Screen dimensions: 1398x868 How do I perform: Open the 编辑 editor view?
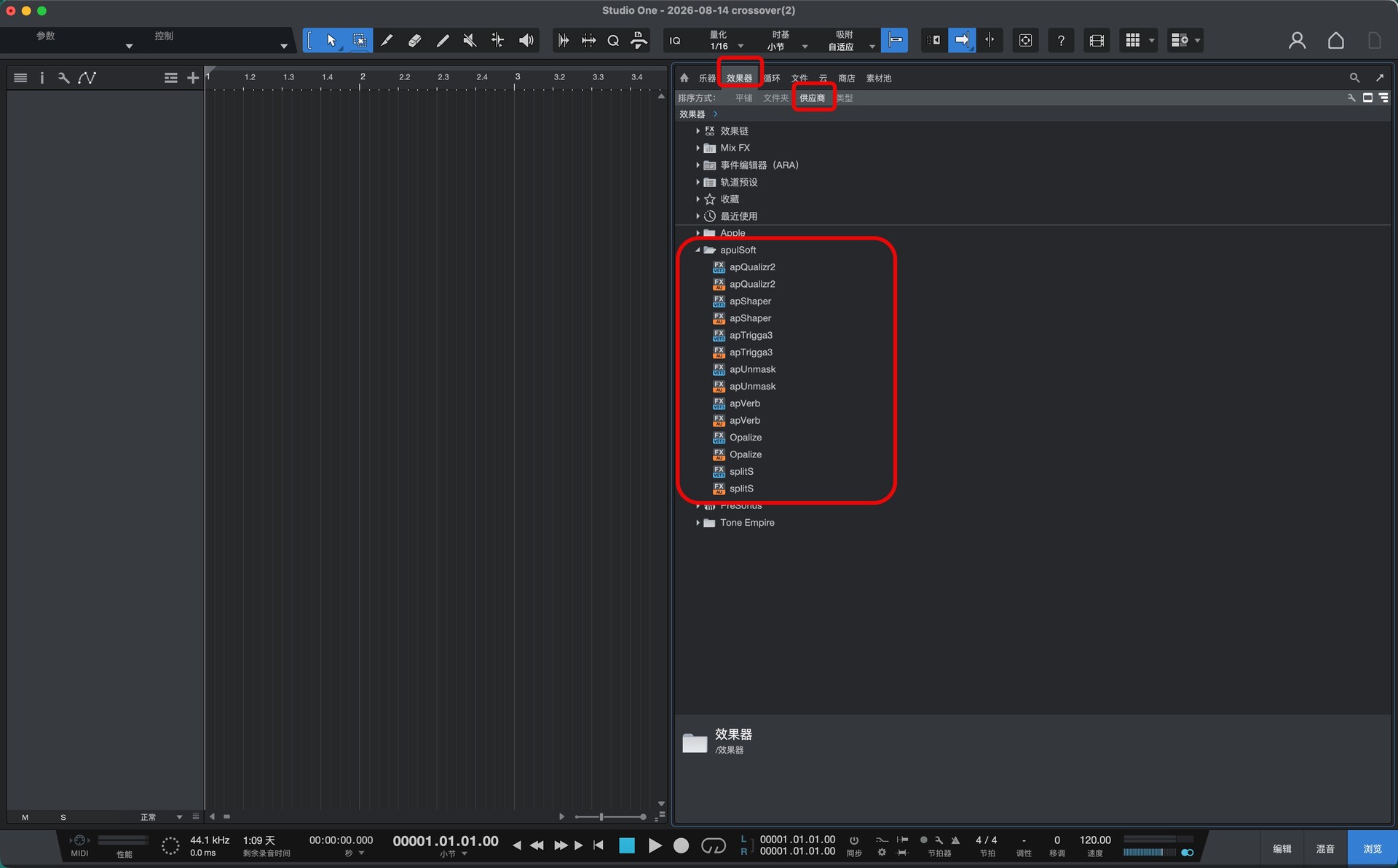coord(1282,848)
